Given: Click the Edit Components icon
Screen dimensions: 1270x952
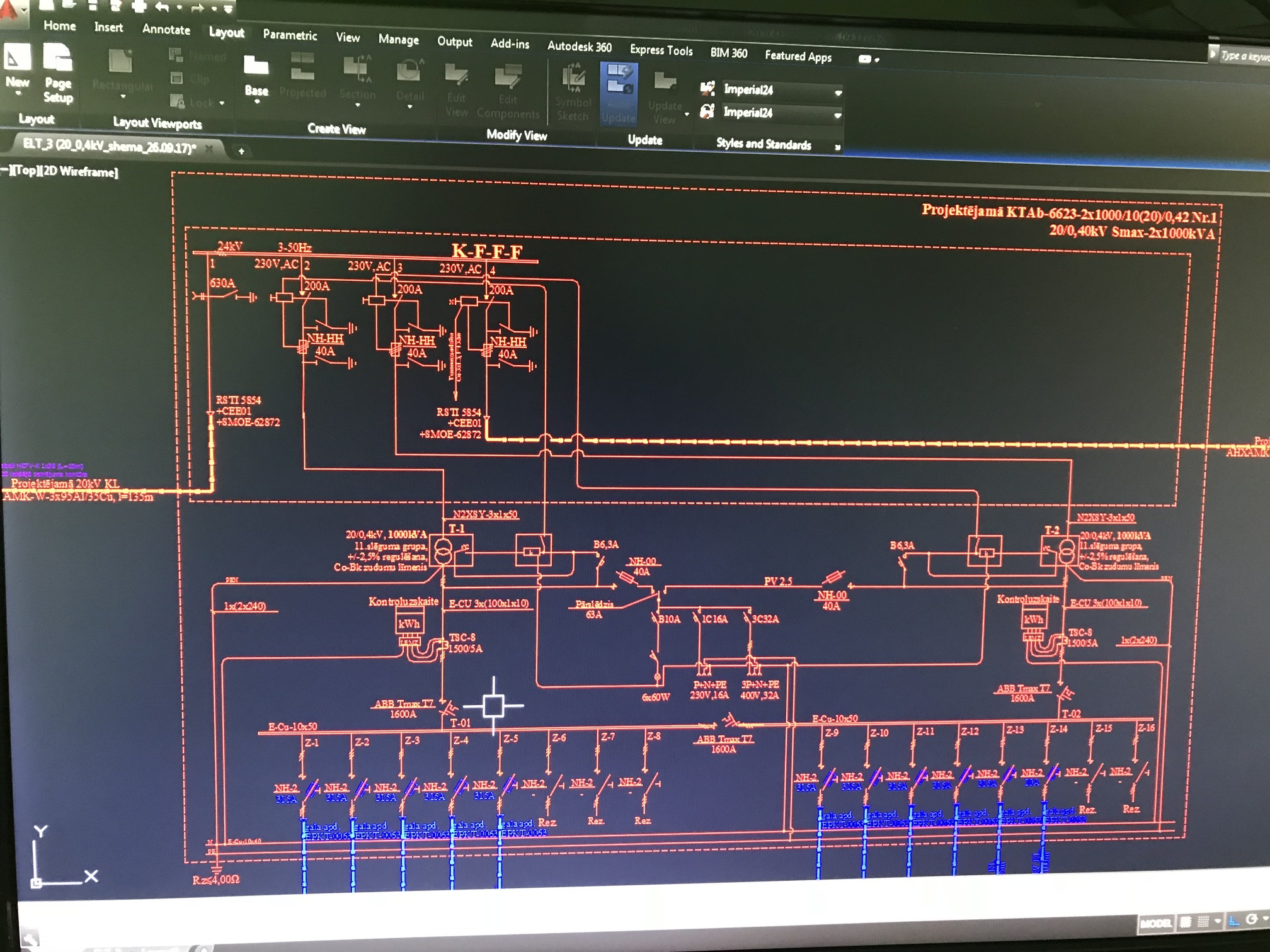Looking at the screenshot, I should (508, 77).
